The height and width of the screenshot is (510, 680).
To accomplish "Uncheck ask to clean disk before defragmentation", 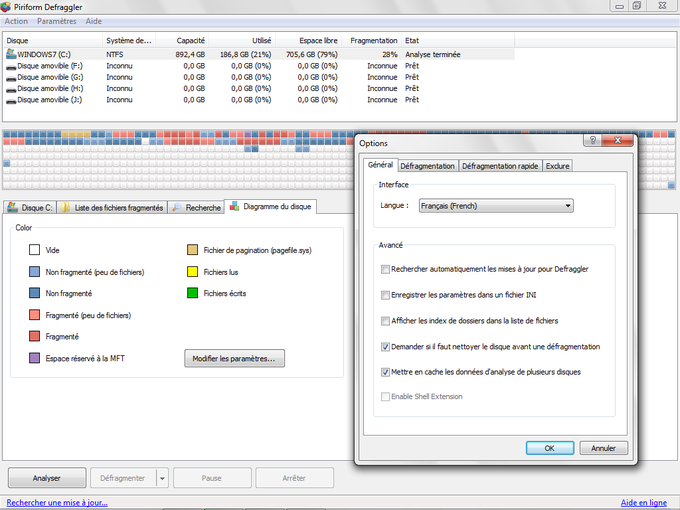I will [x=385, y=347].
